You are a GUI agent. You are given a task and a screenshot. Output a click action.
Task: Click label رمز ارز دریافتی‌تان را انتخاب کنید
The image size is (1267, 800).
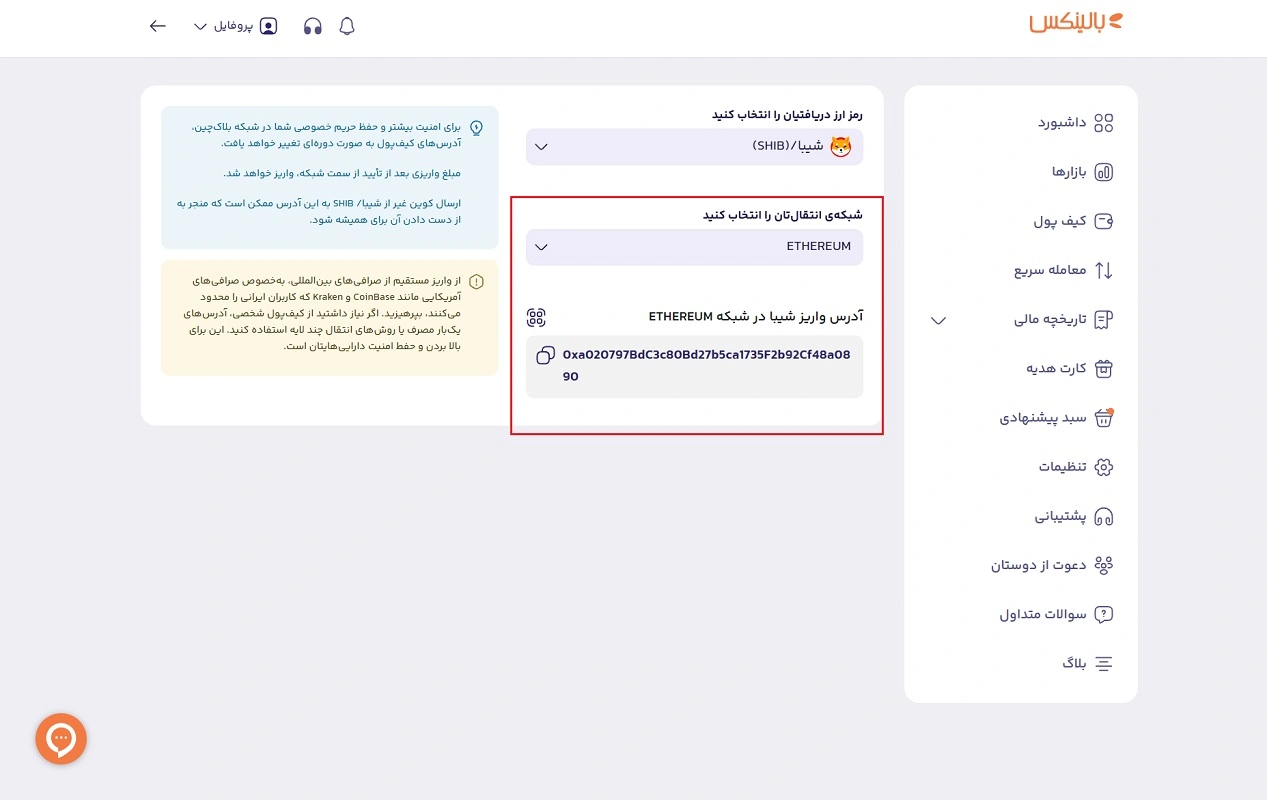coord(787,115)
